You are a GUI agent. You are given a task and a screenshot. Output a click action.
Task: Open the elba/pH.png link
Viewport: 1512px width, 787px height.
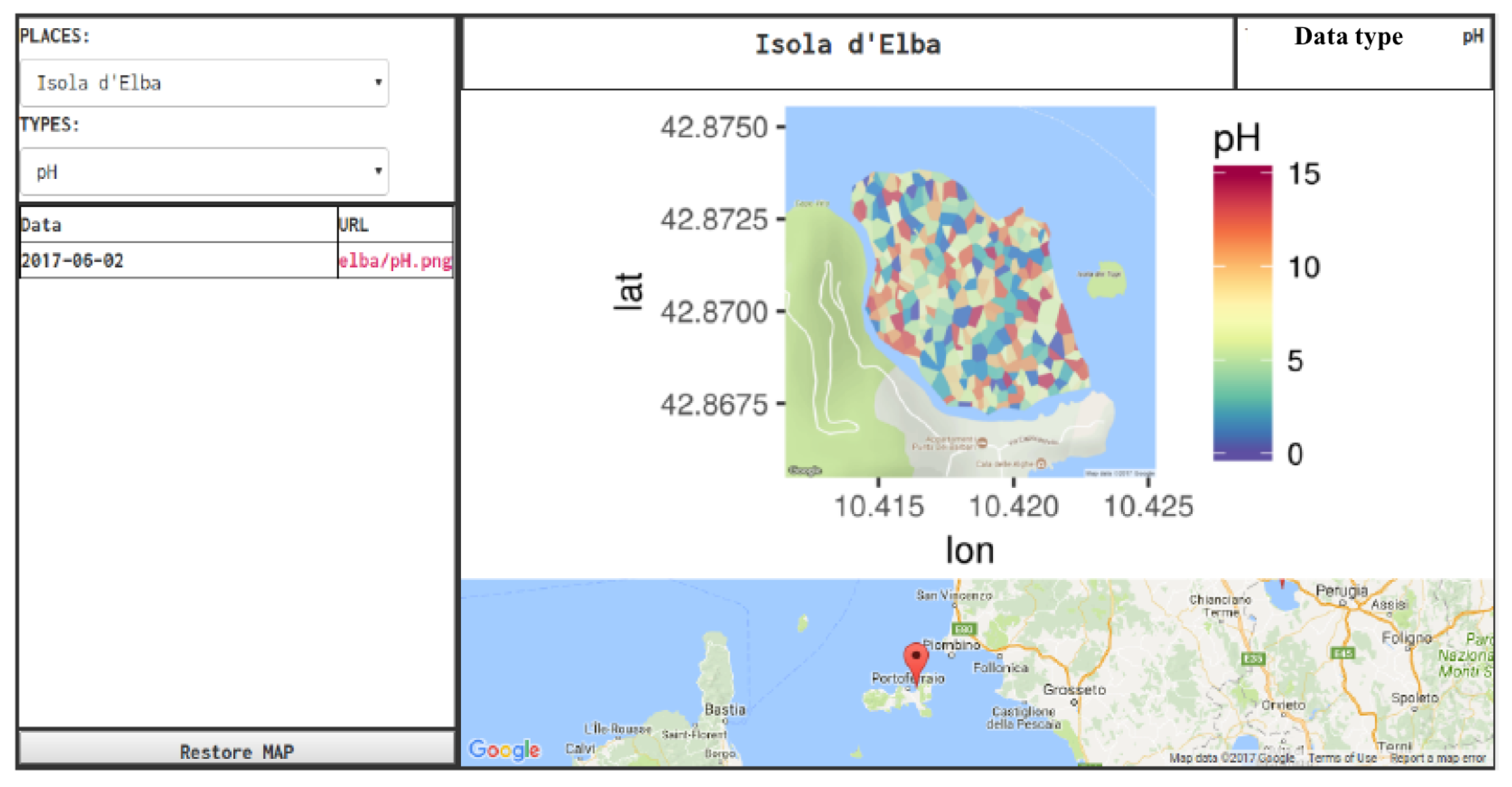[x=395, y=261]
